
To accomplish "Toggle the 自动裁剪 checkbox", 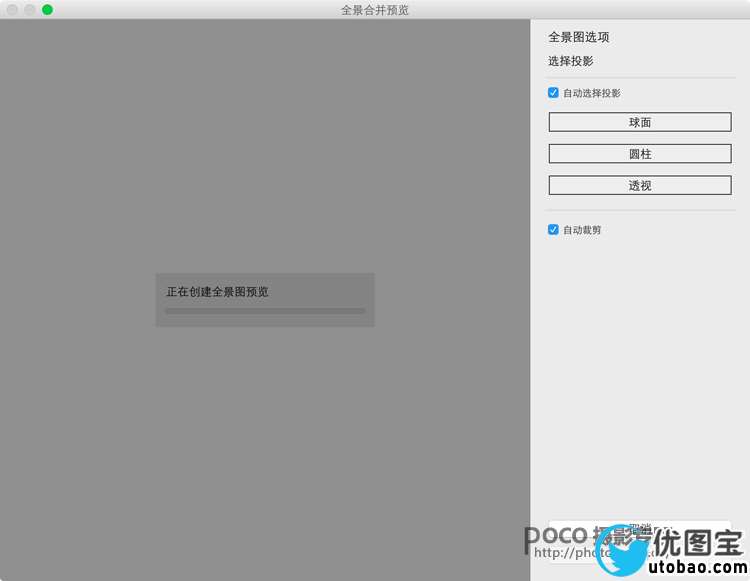I will (553, 230).
